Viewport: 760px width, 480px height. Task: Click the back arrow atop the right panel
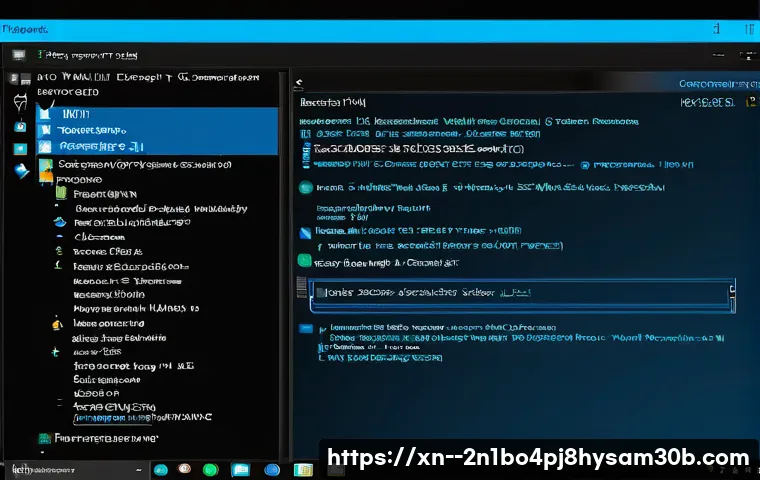point(299,85)
